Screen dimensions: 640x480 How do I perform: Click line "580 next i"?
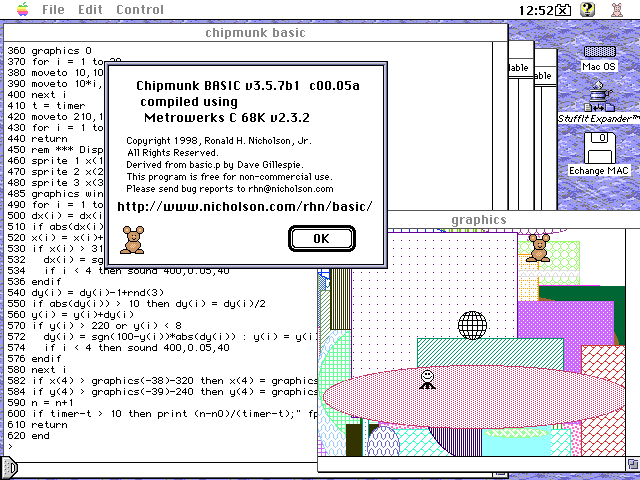point(37,370)
